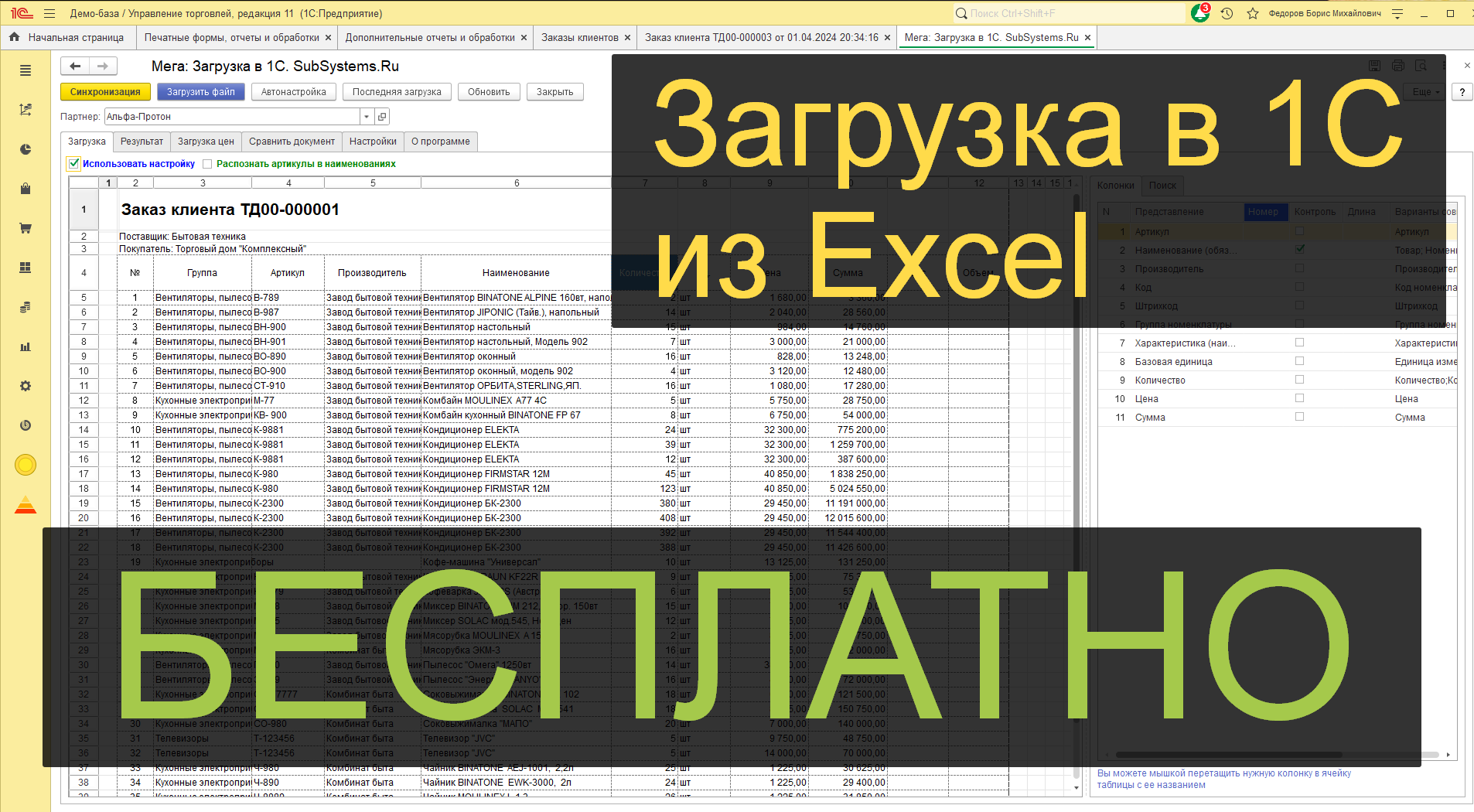Click the Последняя загрузка button

397,92
